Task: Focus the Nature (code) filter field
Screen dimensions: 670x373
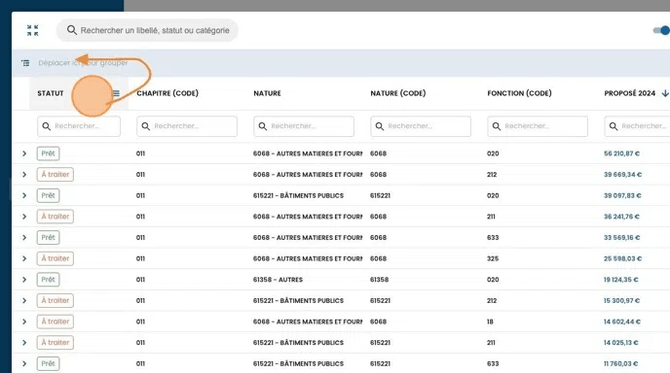Action: tap(420, 126)
